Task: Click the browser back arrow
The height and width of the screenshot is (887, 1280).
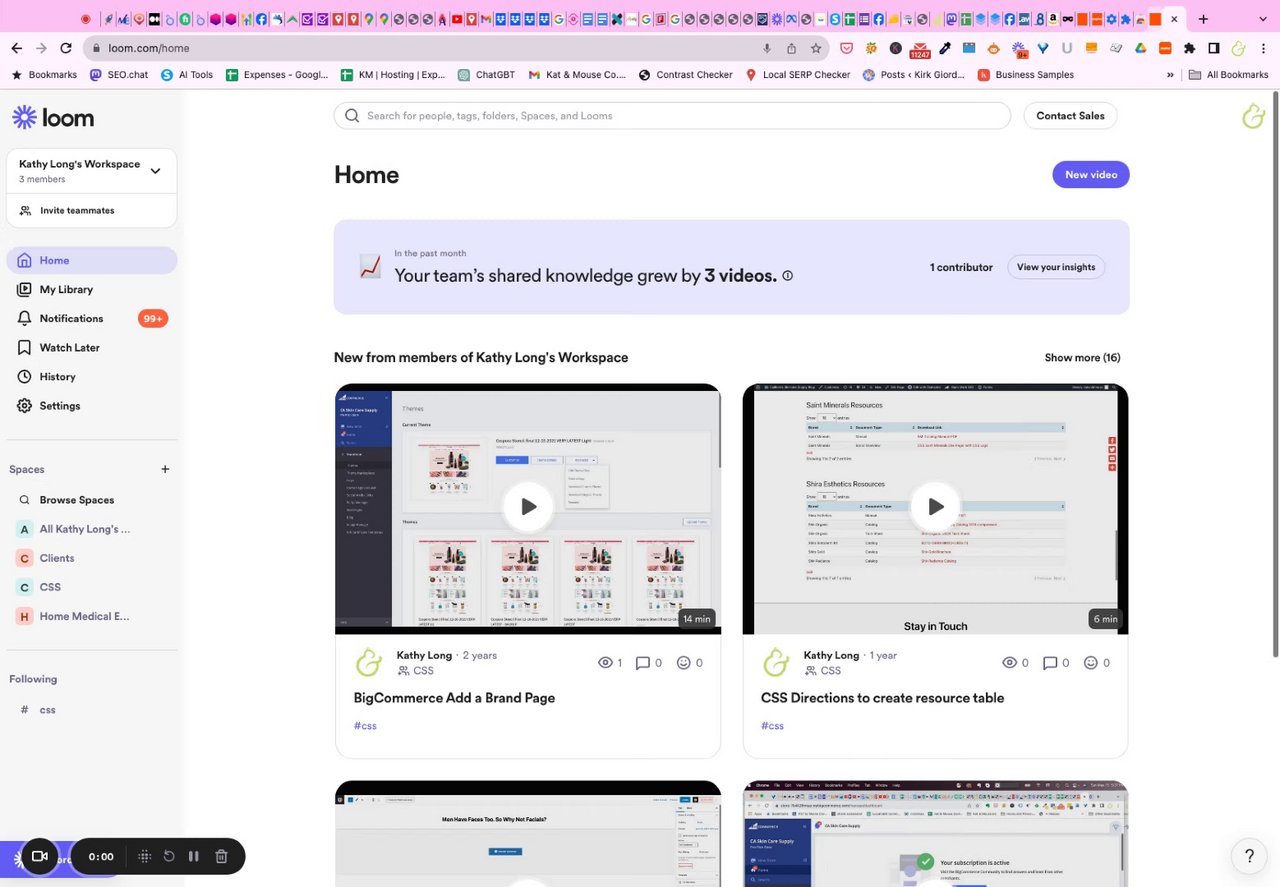Action: [x=17, y=48]
